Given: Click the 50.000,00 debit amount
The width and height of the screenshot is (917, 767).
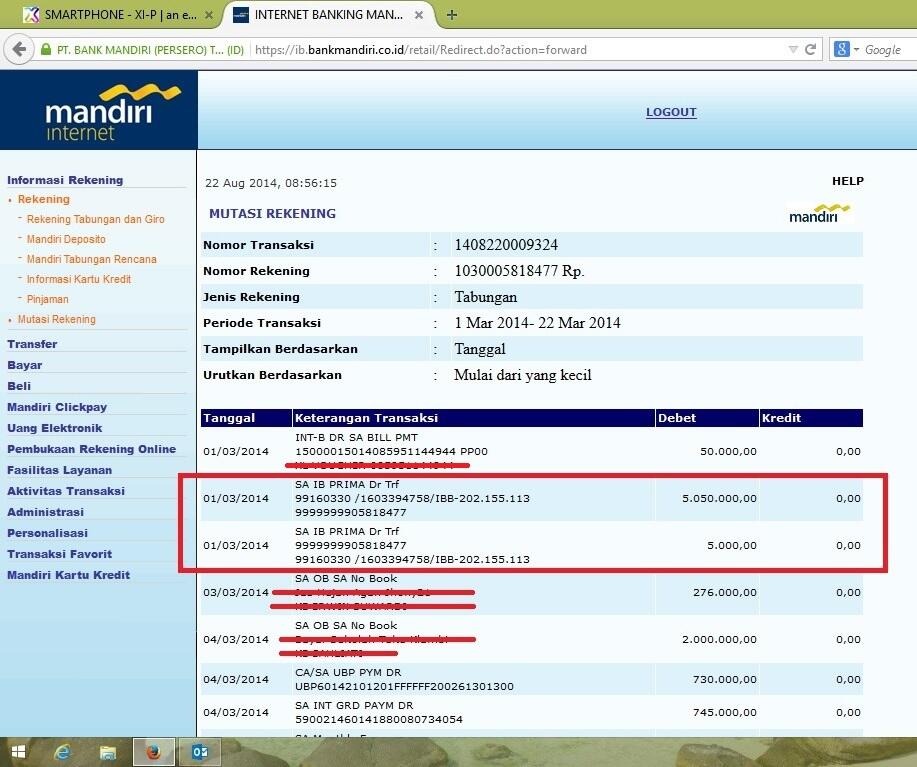Looking at the screenshot, I should (x=728, y=451).
